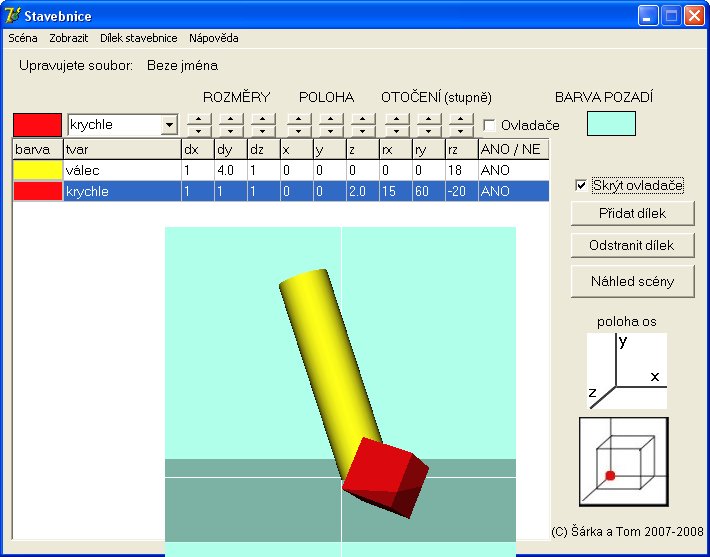Click the red dot in wireframe cube preview
This screenshot has width=710, height=557.
[610, 475]
